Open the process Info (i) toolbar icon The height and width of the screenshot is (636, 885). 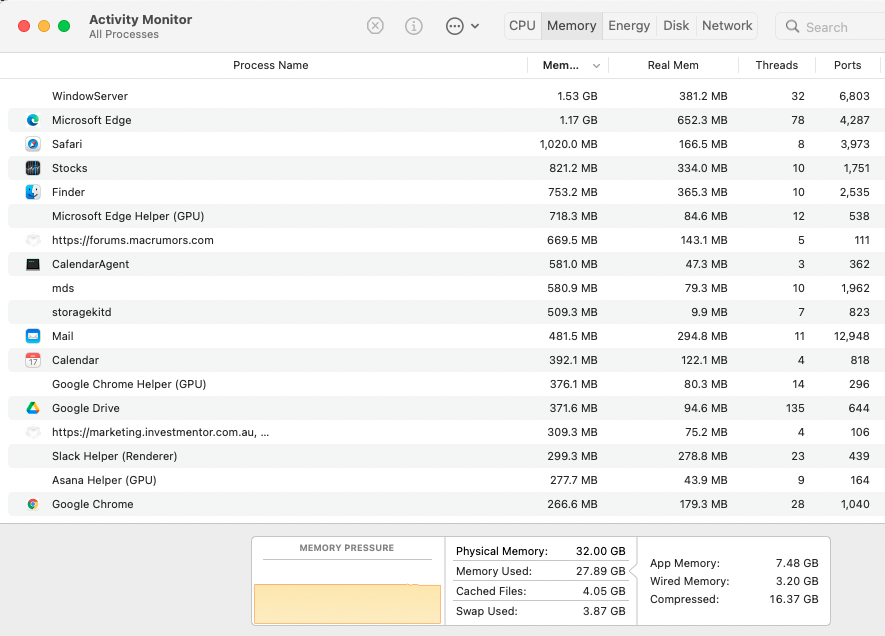pos(414,26)
